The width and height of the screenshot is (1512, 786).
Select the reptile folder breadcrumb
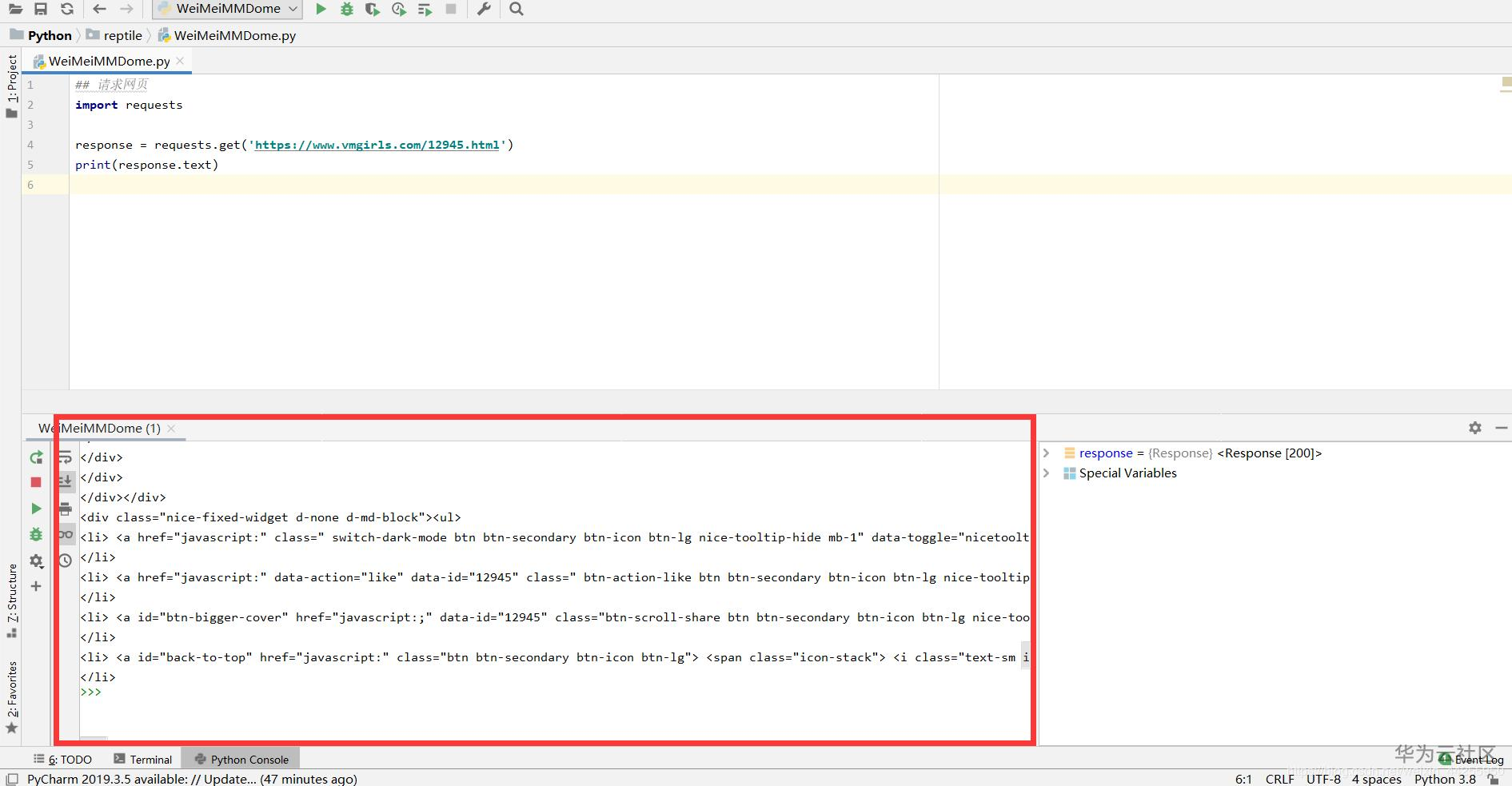pyautogui.click(x=114, y=35)
